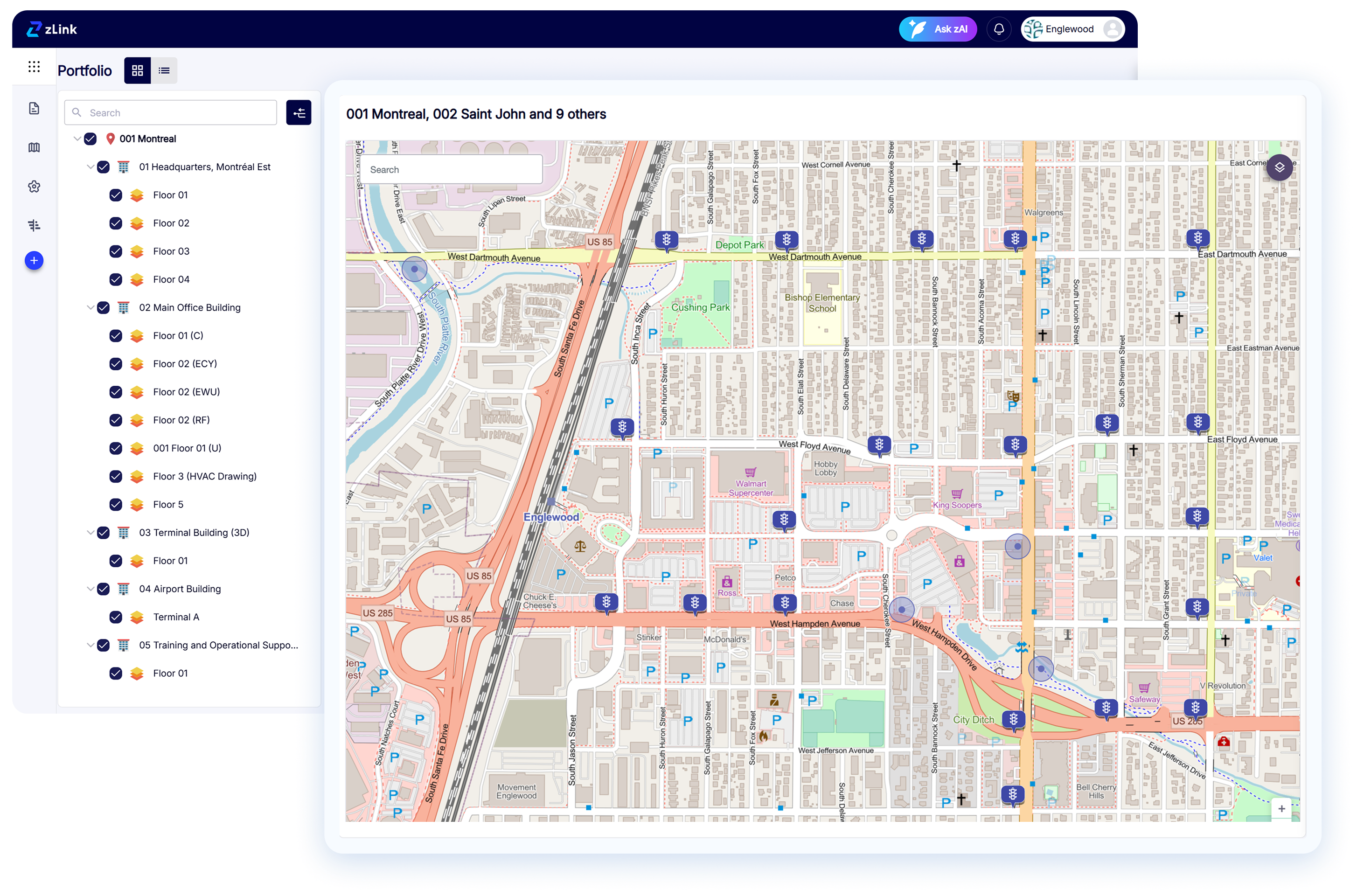Uncheck the Floor 03 checkbox
The image size is (1357, 896).
(x=115, y=251)
